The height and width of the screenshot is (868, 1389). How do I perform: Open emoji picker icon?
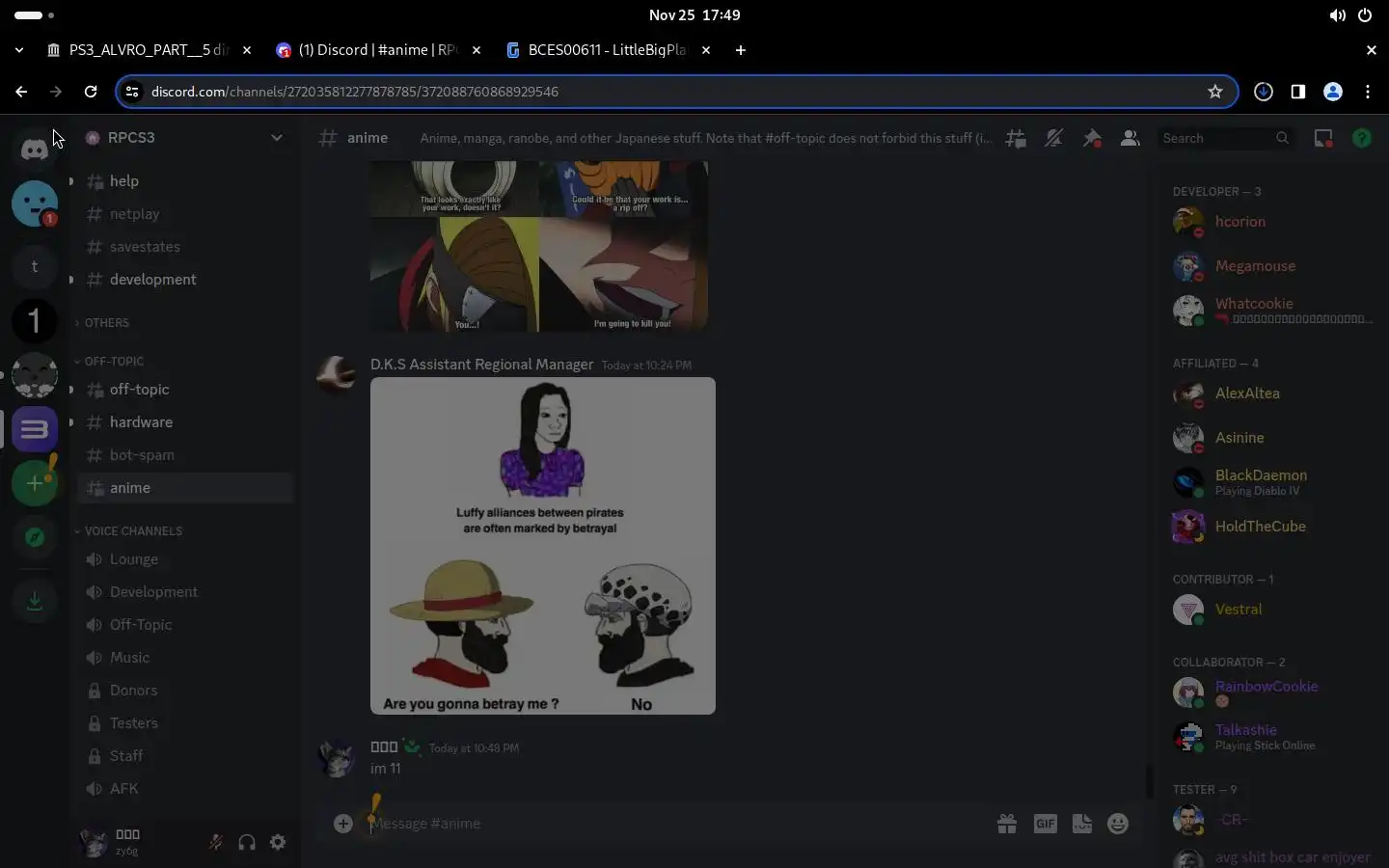1118,824
